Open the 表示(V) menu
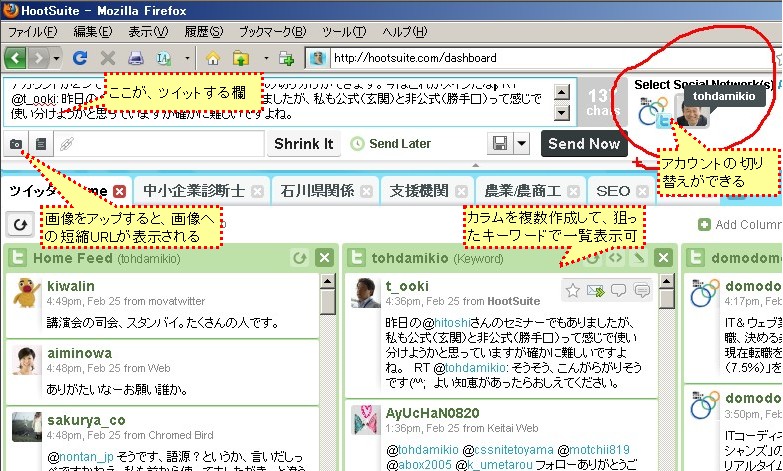This screenshot has height=471, width=783. [x=148, y=32]
